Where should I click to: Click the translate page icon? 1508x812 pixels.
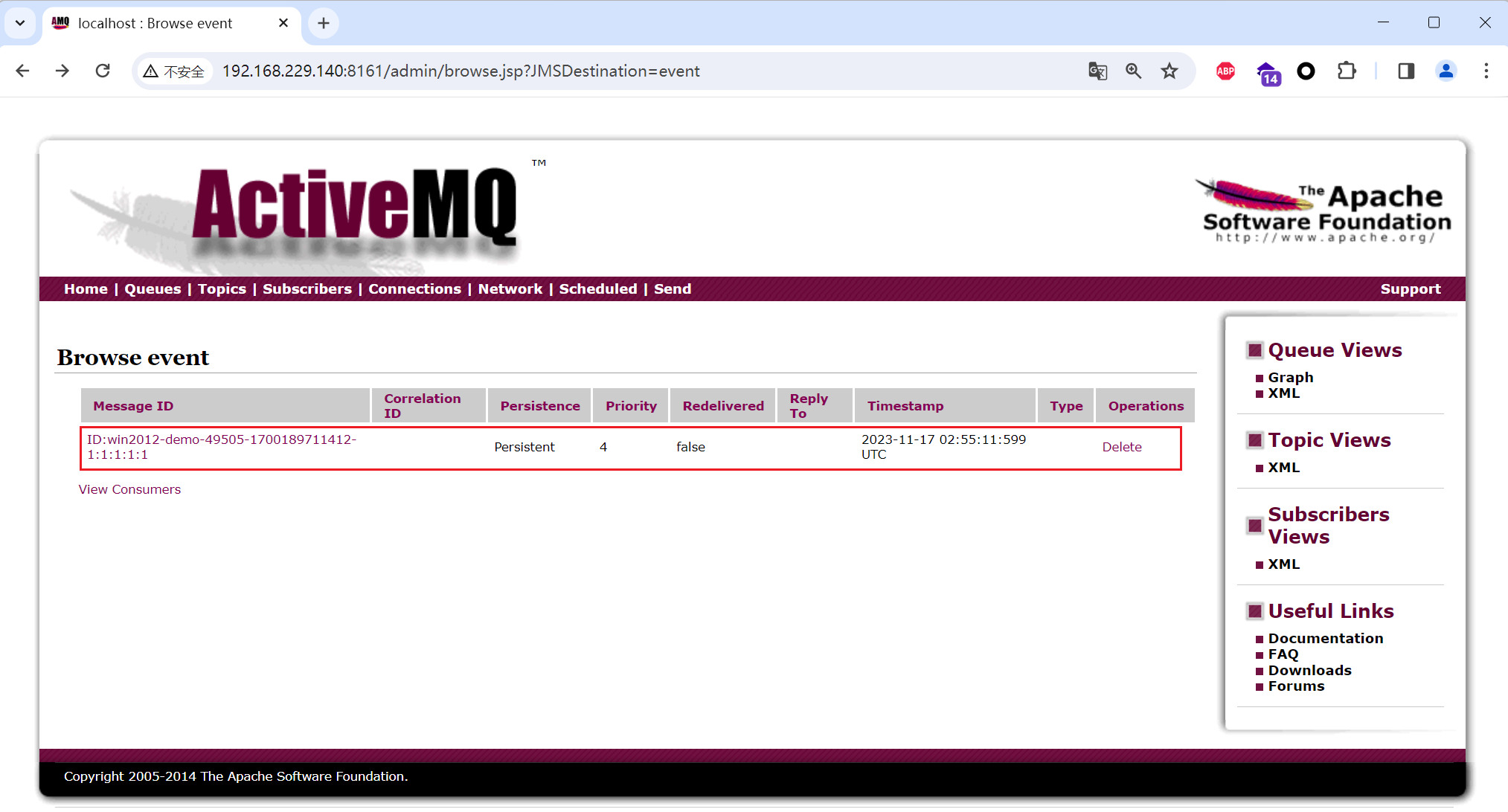click(1097, 71)
